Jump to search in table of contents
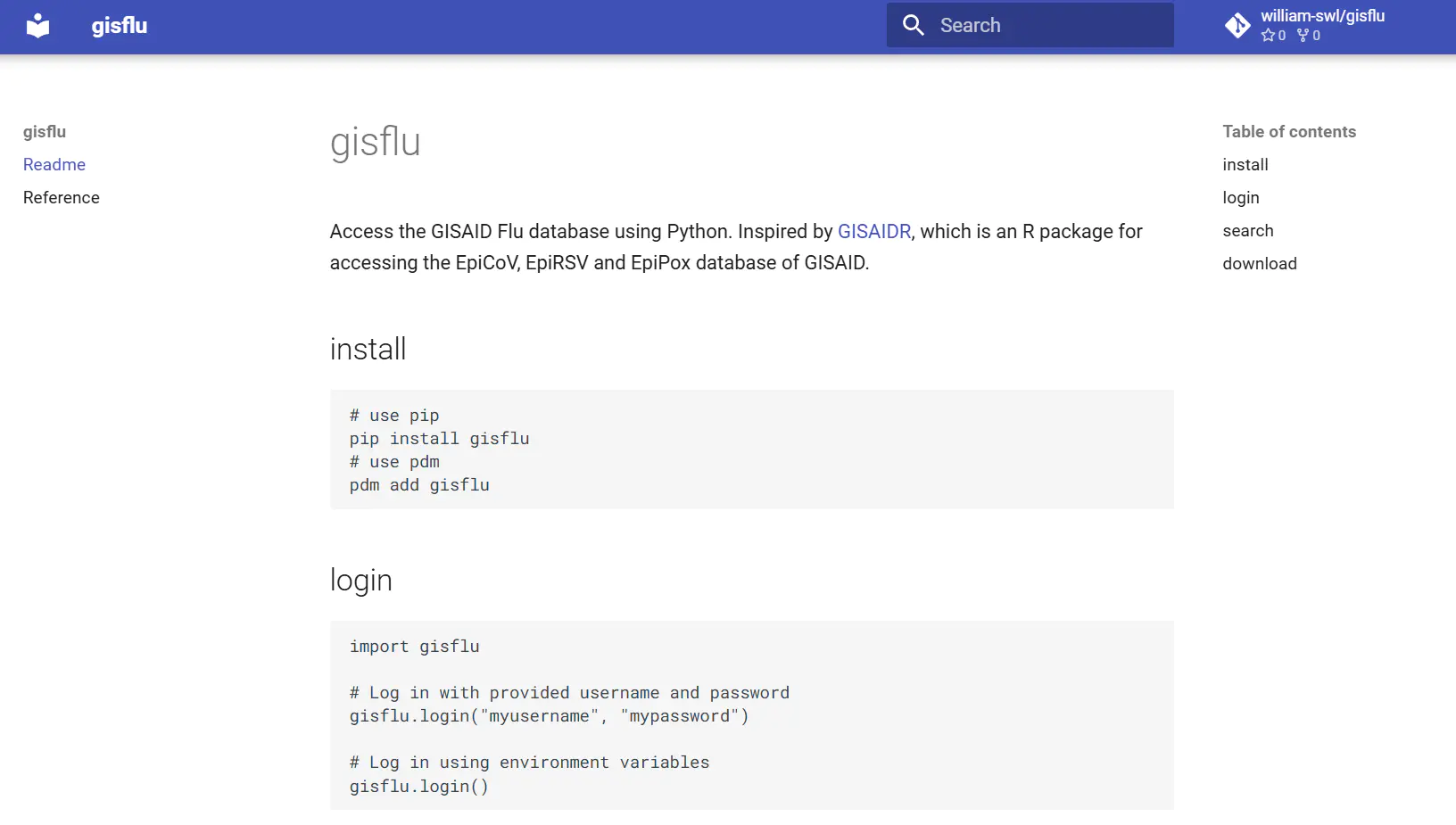 (x=1248, y=230)
